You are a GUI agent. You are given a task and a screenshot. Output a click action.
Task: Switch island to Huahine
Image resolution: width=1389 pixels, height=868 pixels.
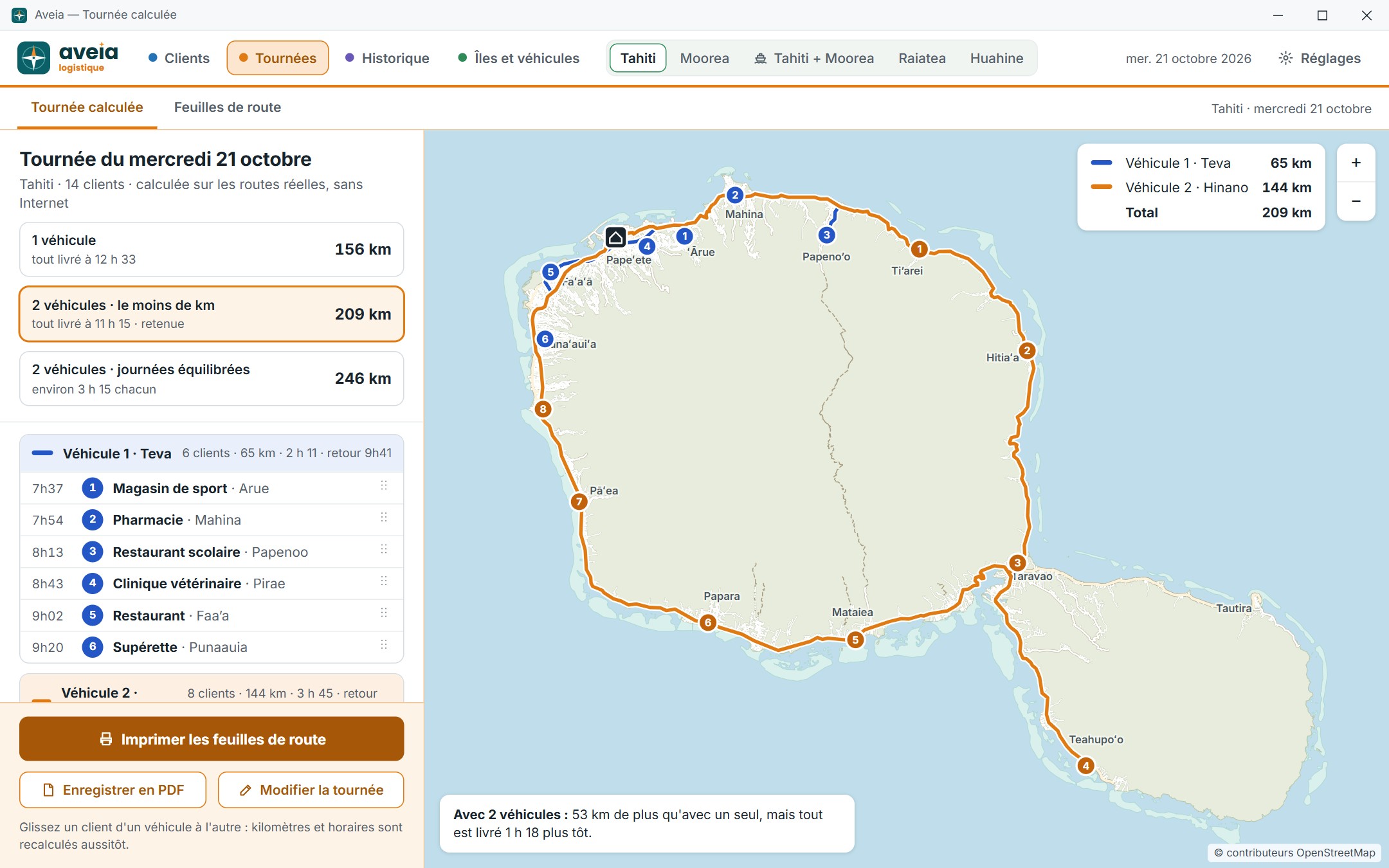coord(997,58)
